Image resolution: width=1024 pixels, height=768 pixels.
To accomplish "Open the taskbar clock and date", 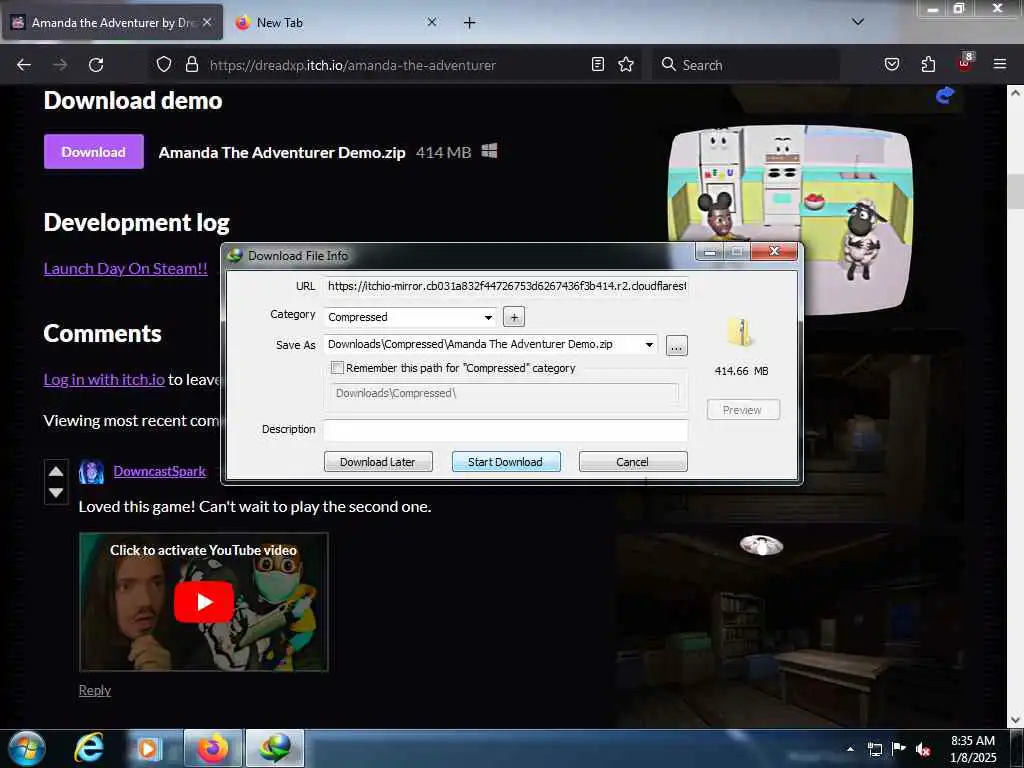I will pyautogui.click(x=973, y=749).
